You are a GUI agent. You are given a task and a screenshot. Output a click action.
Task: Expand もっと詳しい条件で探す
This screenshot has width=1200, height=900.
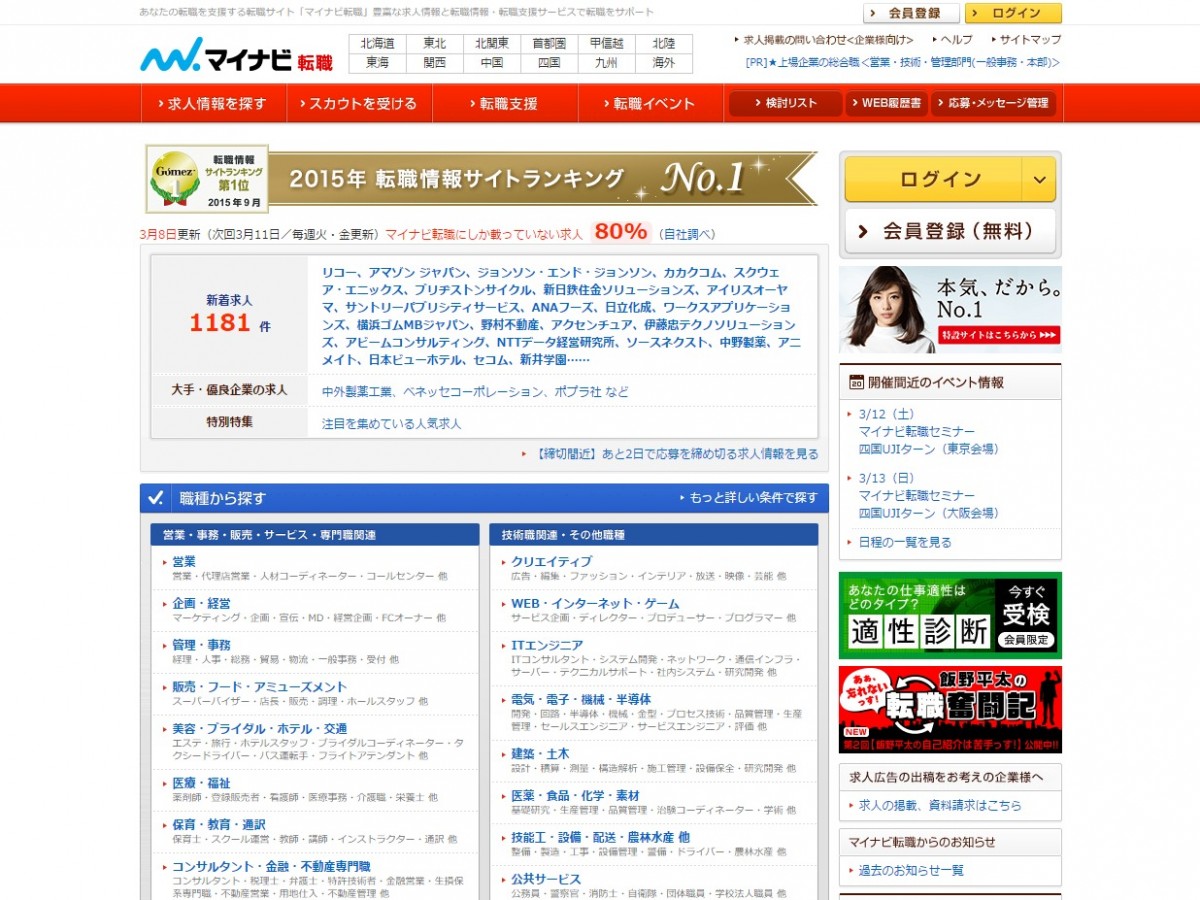[748, 498]
